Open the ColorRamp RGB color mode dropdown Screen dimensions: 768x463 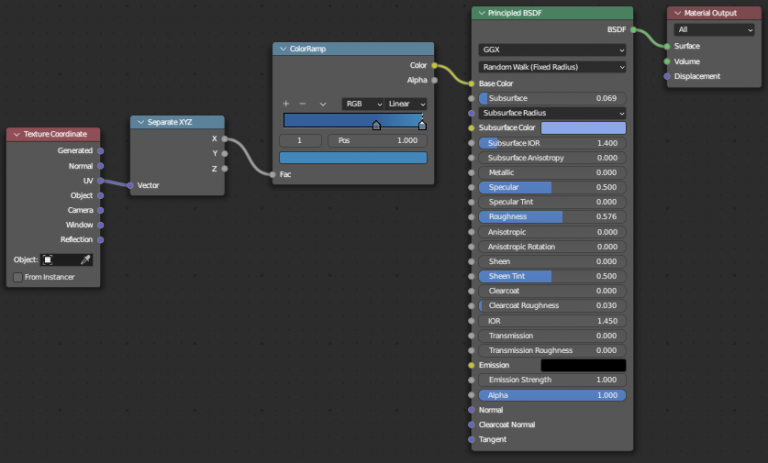click(x=363, y=104)
